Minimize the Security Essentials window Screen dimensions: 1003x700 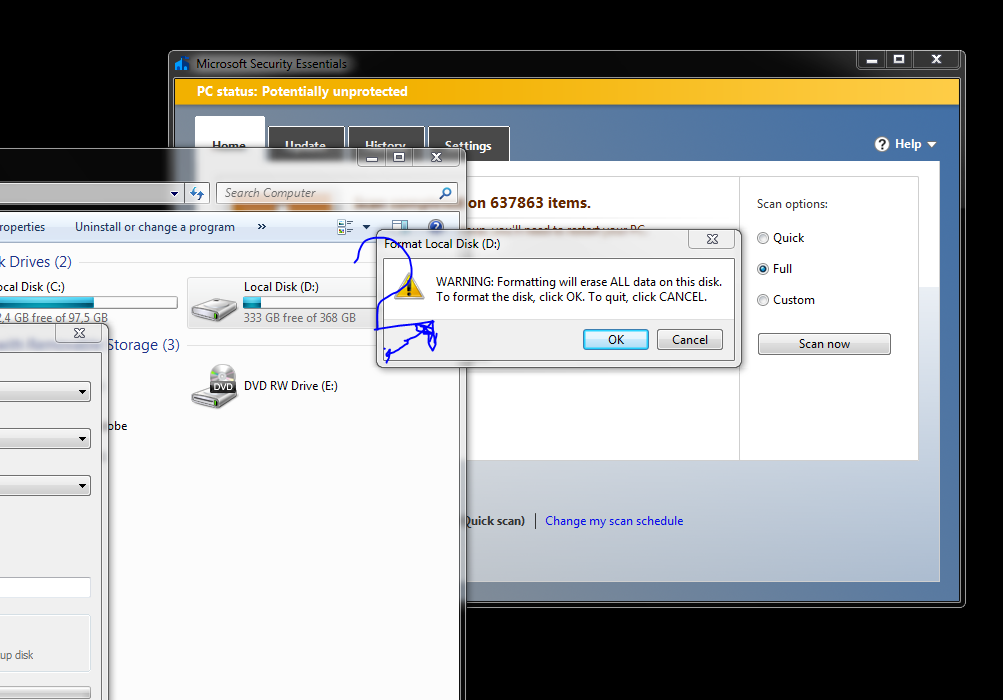871,60
